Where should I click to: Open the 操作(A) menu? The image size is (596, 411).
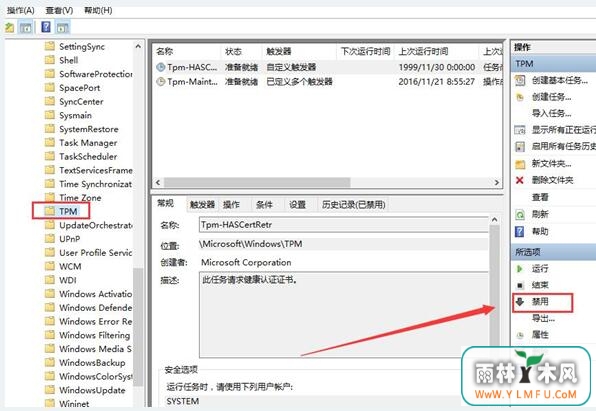pyautogui.click(x=21, y=10)
